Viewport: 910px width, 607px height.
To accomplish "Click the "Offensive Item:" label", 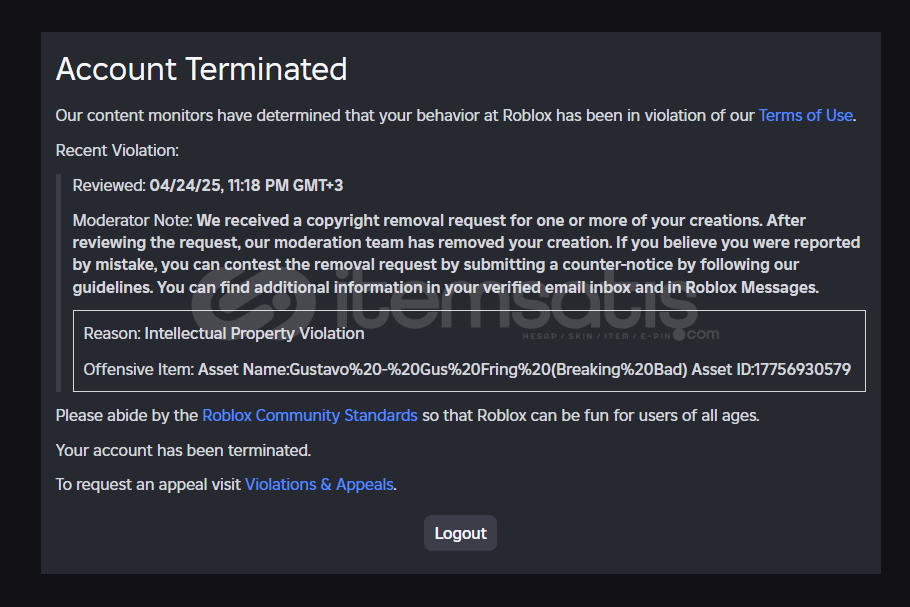I will 138,369.
